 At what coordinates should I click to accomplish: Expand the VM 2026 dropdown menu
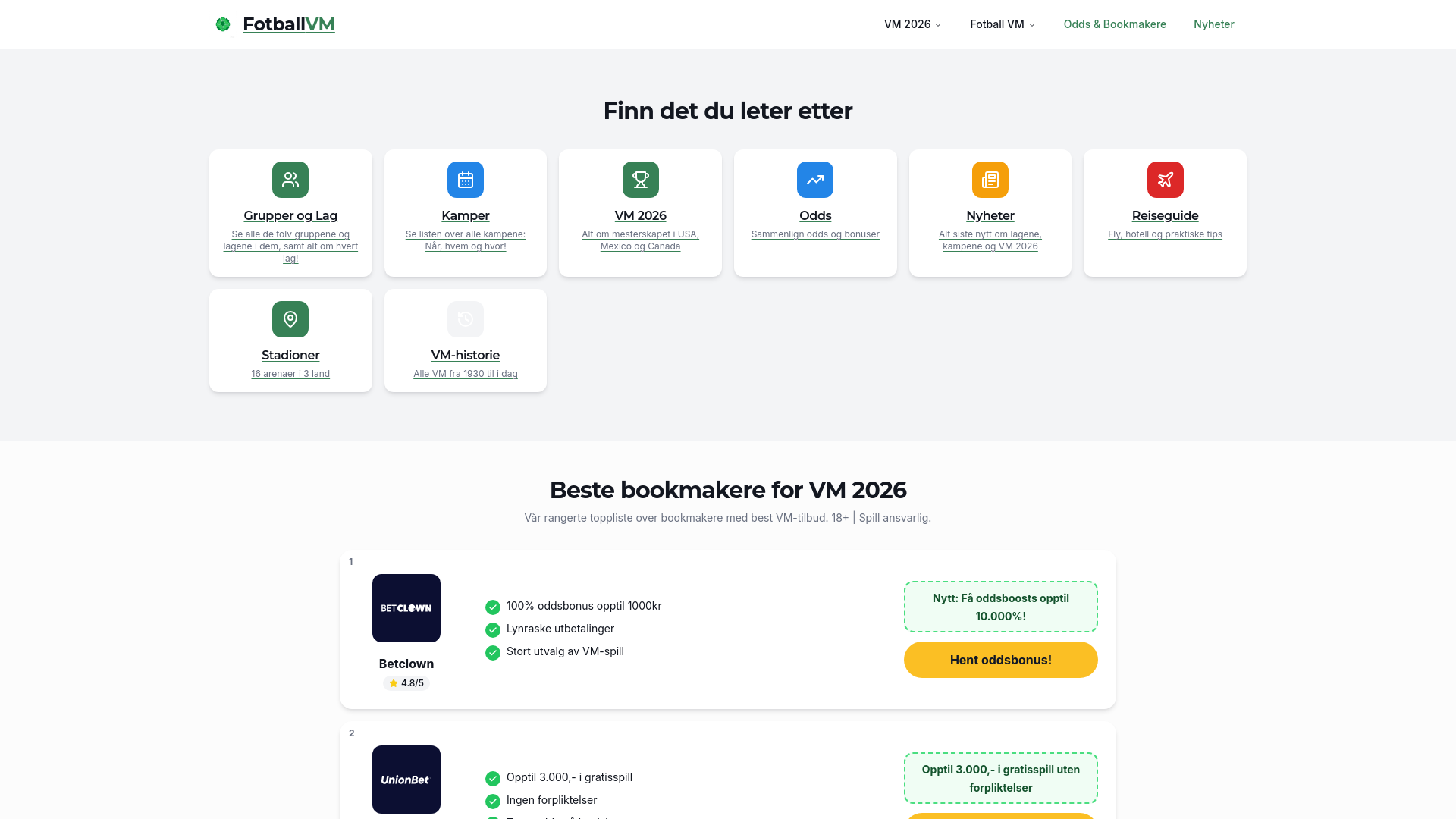click(912, 24)
